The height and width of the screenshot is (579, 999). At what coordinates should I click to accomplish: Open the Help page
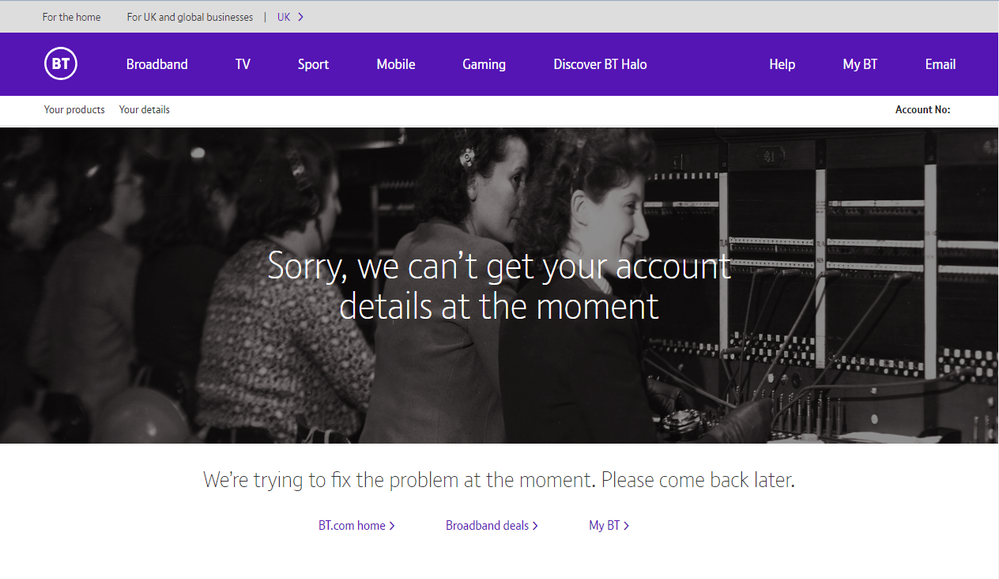tap(782, 64)
